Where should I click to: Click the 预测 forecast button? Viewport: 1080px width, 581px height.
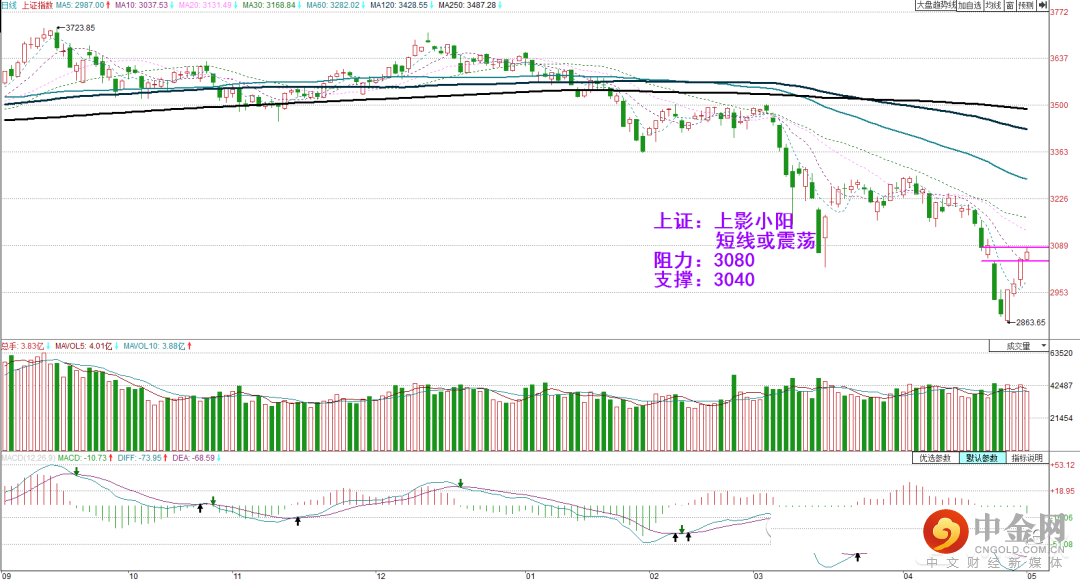1026,6
